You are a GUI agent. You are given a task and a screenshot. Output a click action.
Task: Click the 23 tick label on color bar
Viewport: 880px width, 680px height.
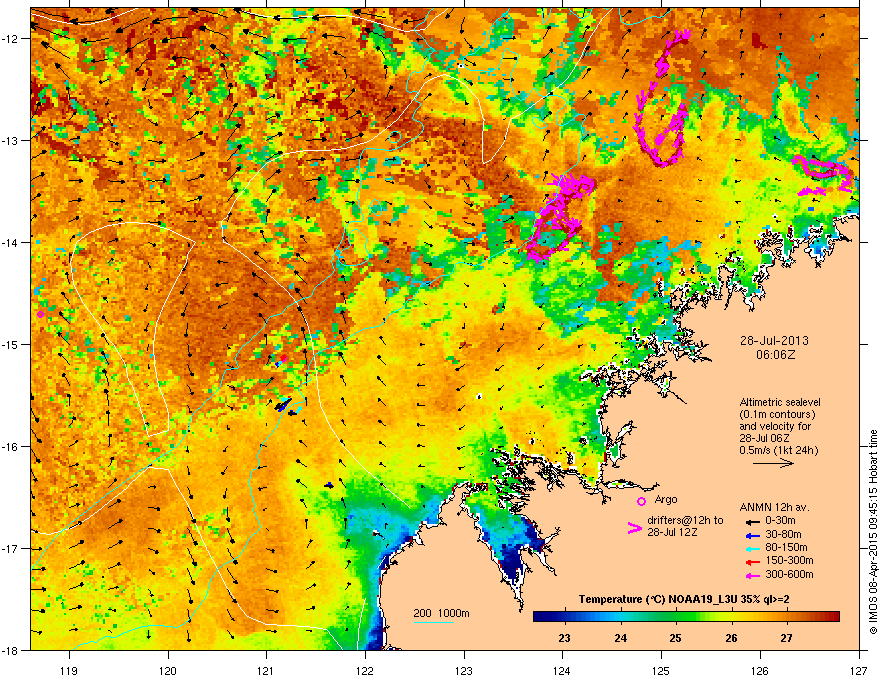point(565,638)
